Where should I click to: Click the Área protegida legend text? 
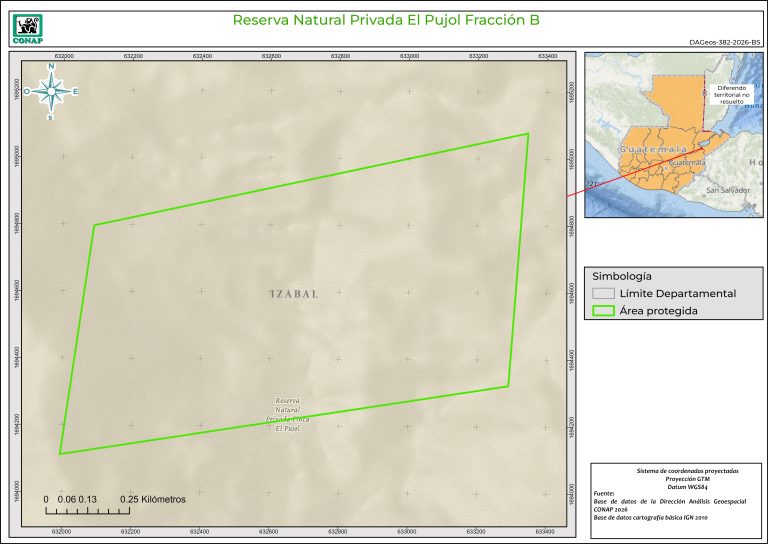click(x=658, y=311)
